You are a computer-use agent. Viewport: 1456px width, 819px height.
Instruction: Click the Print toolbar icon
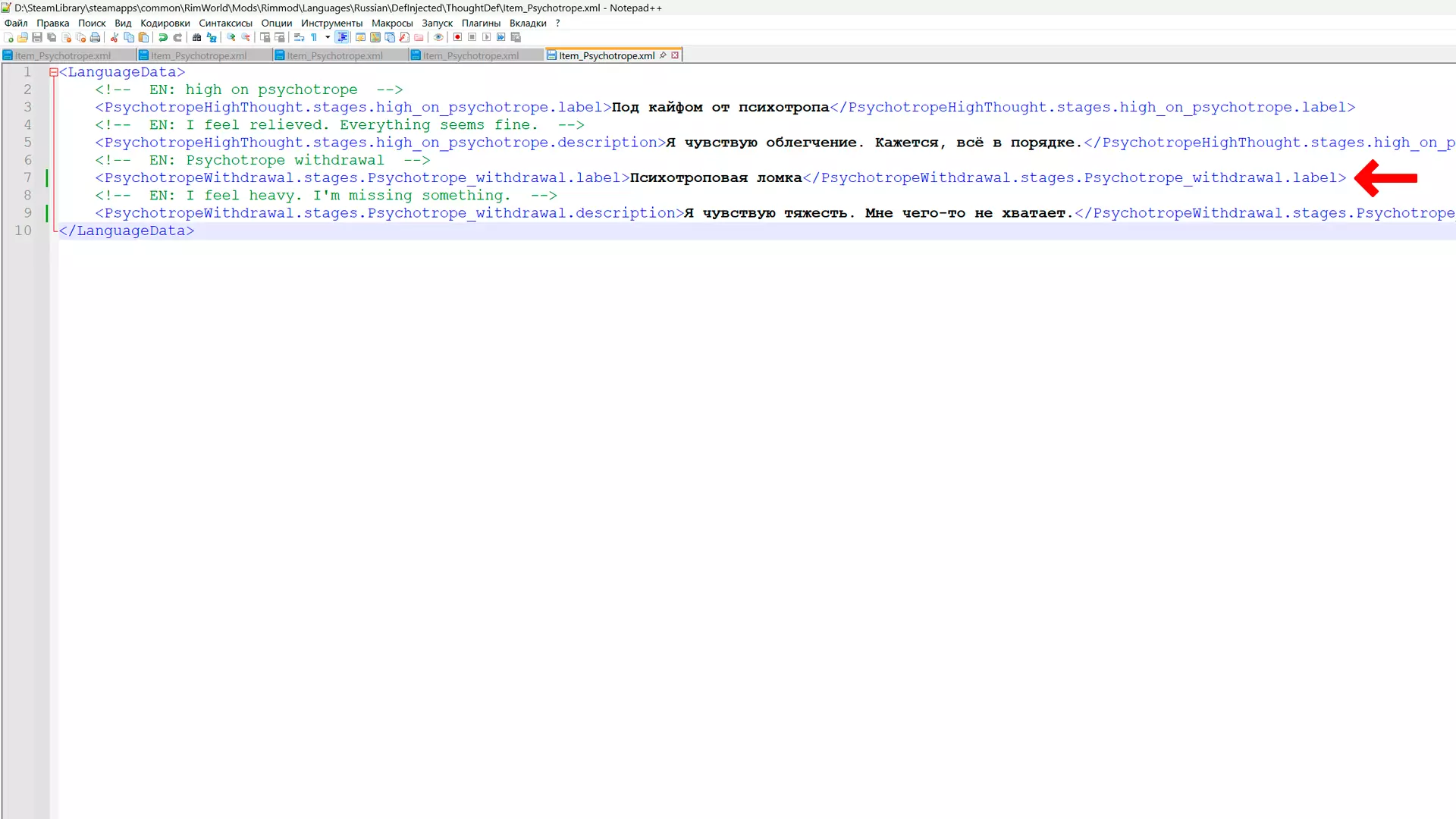pyautogui.click(x=95, y=37)
